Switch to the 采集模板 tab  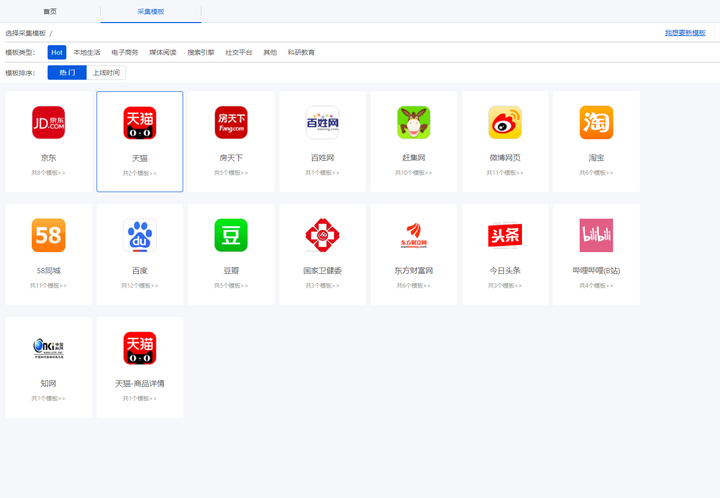pos(151,11)
